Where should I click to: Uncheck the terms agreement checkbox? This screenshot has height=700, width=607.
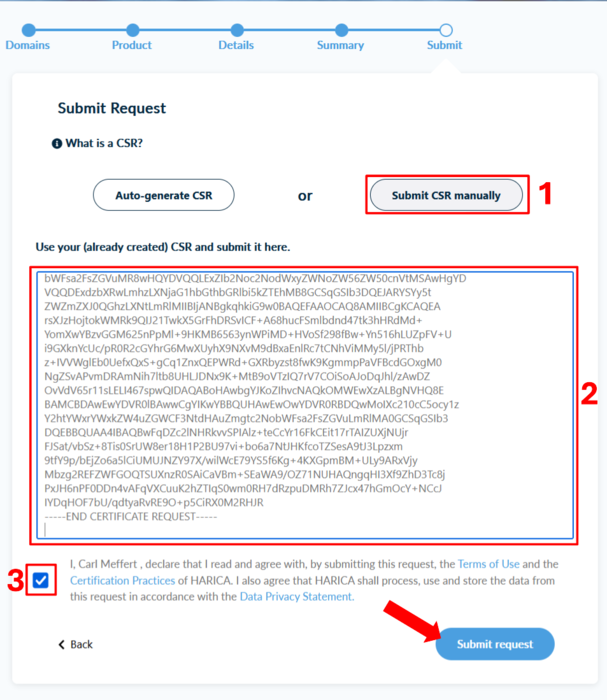tap(41, 580)
